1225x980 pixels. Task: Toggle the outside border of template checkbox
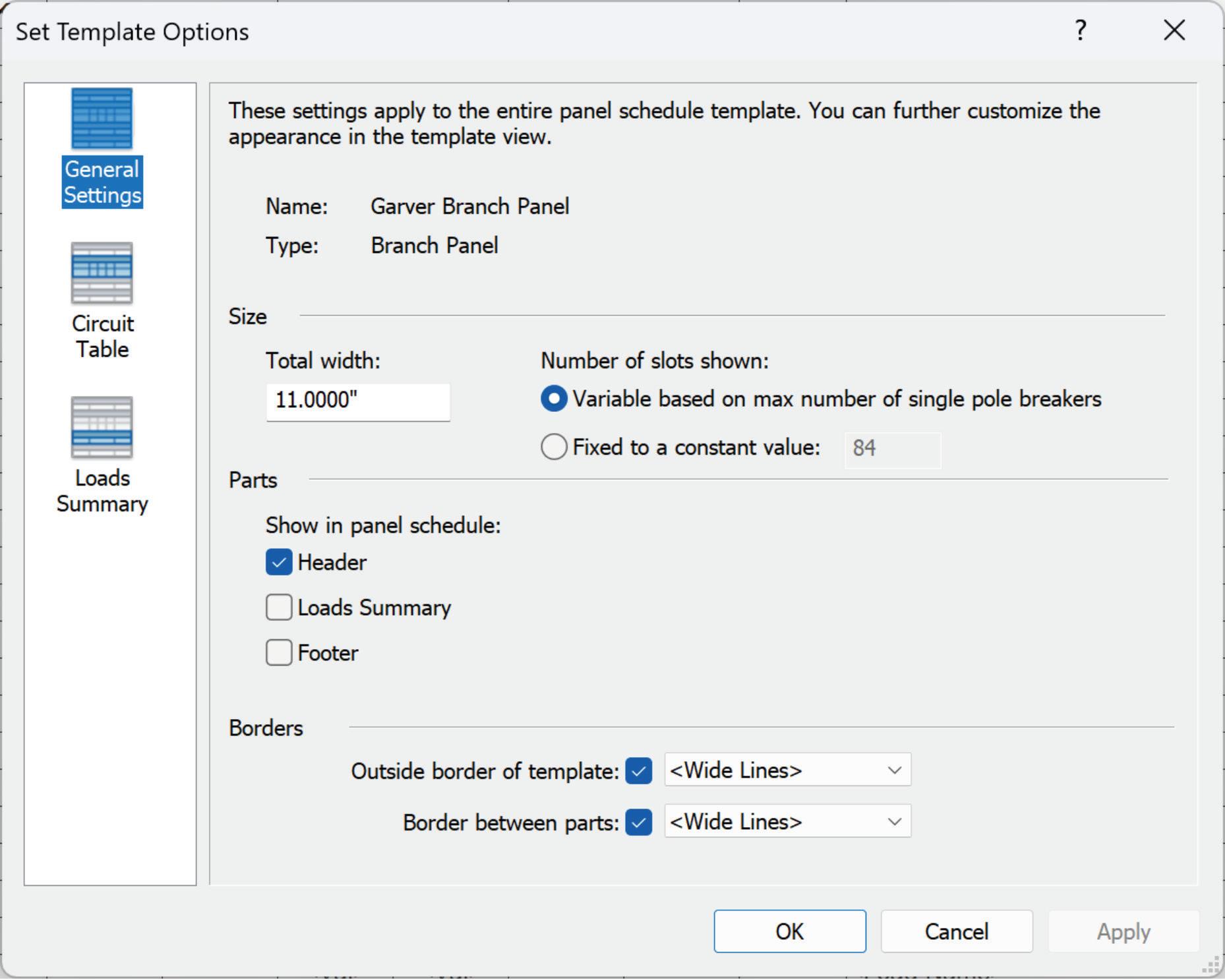(638, 770)
